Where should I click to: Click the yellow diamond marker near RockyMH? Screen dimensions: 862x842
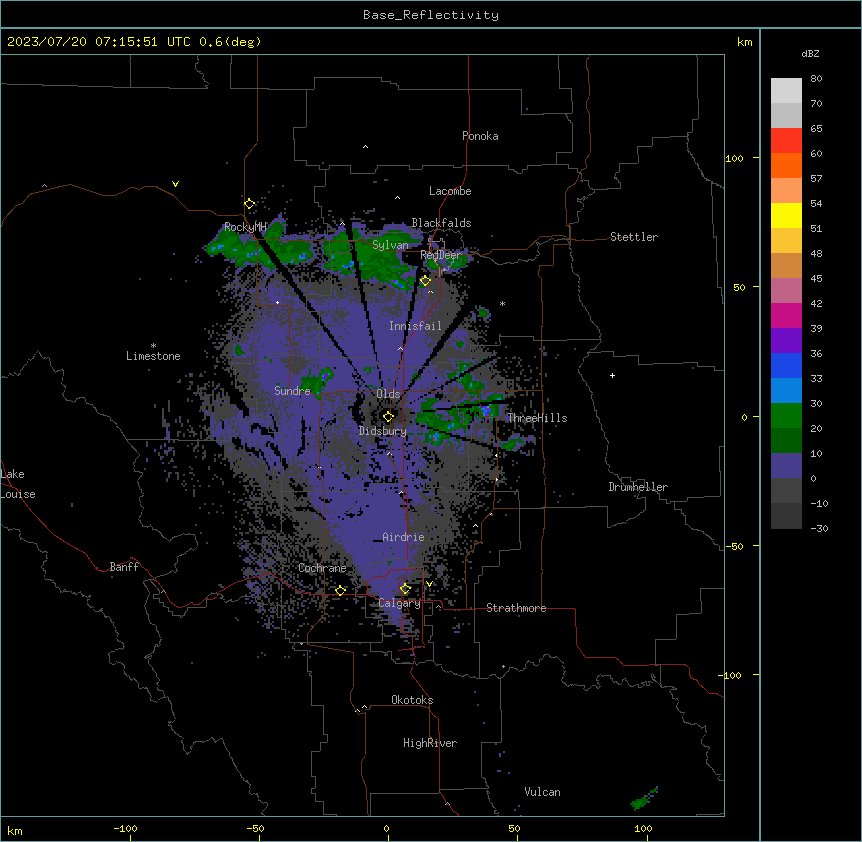249,204
